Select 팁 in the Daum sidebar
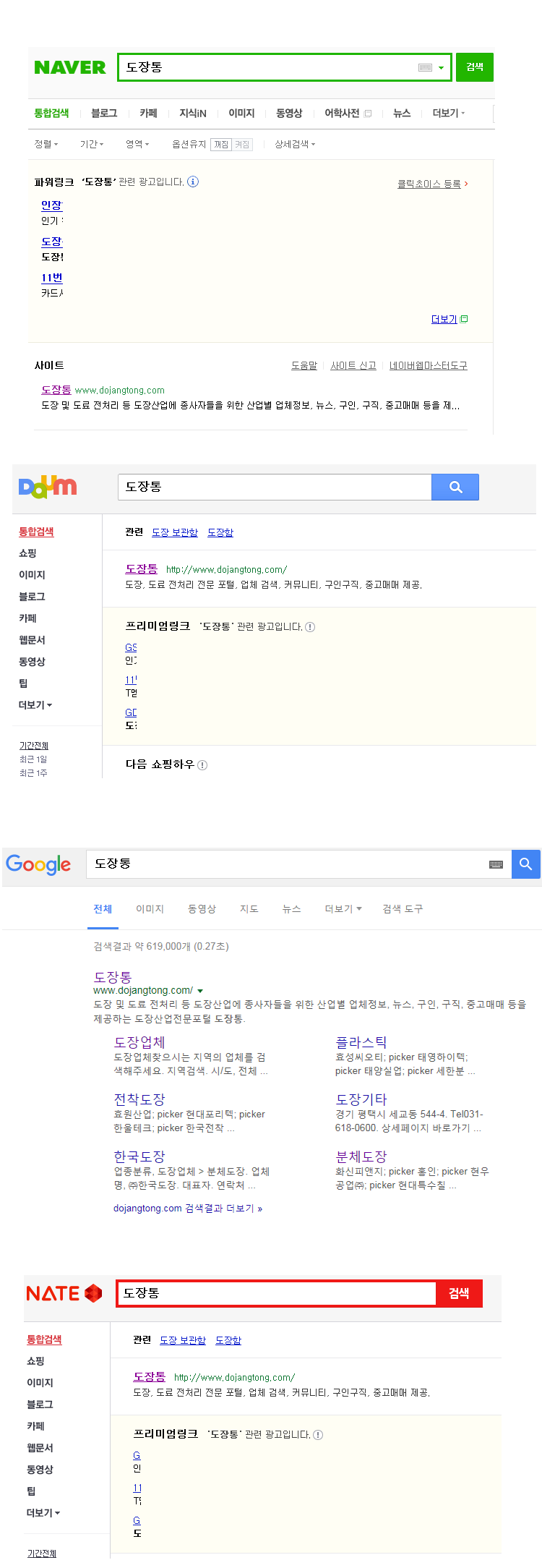This screenshot has height=1568, width=542. [x=23, y=683]
